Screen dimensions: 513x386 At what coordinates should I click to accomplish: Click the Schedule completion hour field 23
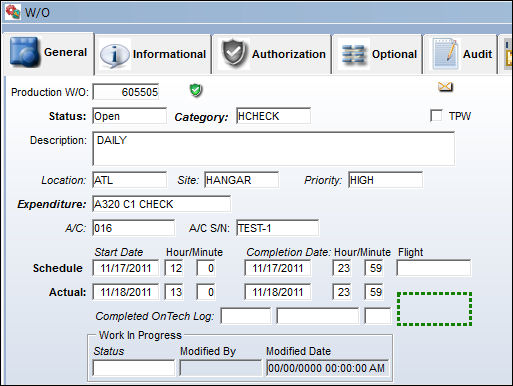[x=342, y=268]
